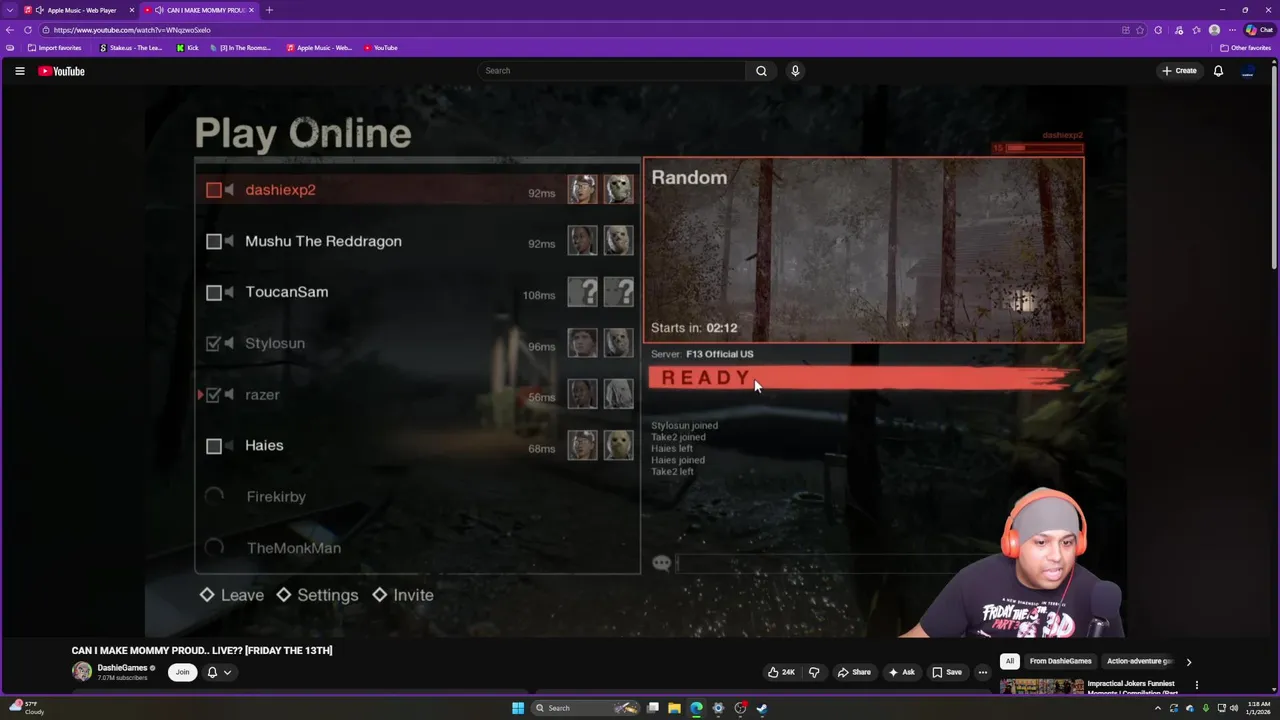Click the browser address bar URL
The height and width of the screenshot is (720, 1280).
[132, 30]
